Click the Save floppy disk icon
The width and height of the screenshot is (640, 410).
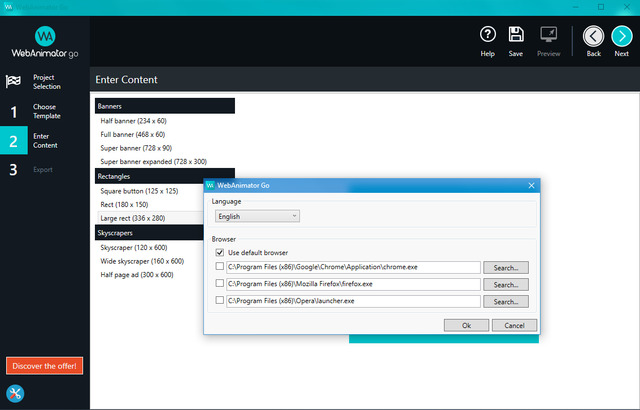(516, 35)
